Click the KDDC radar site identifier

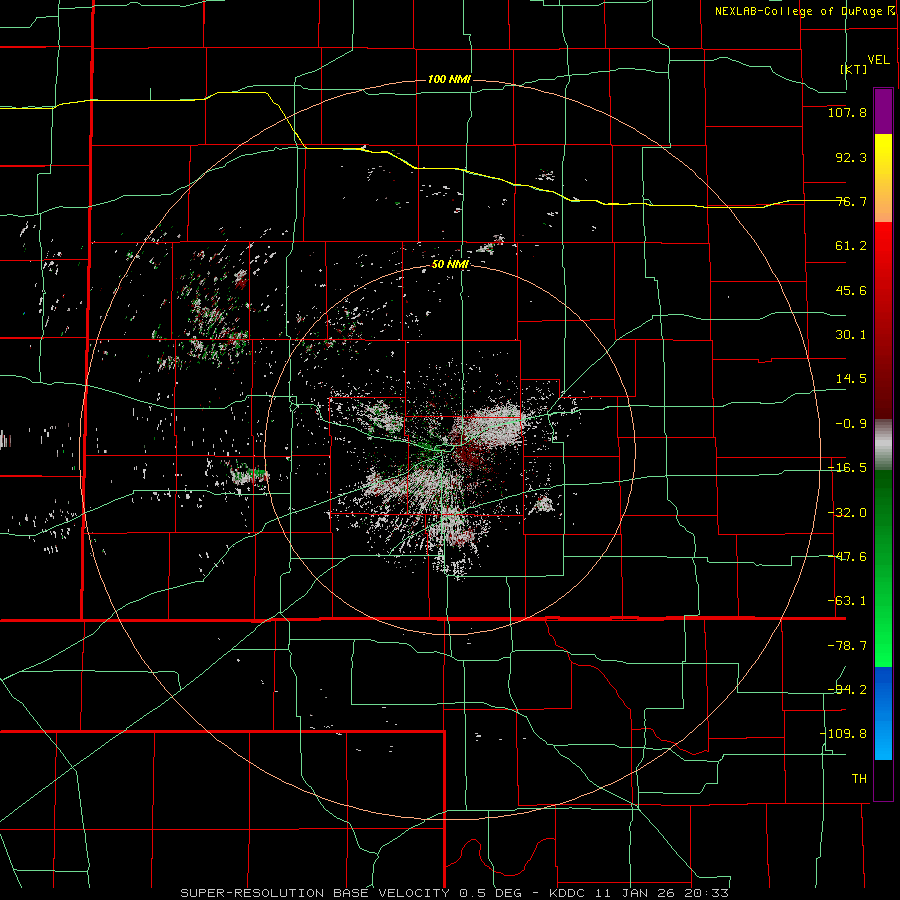click(x=565, y=893)
